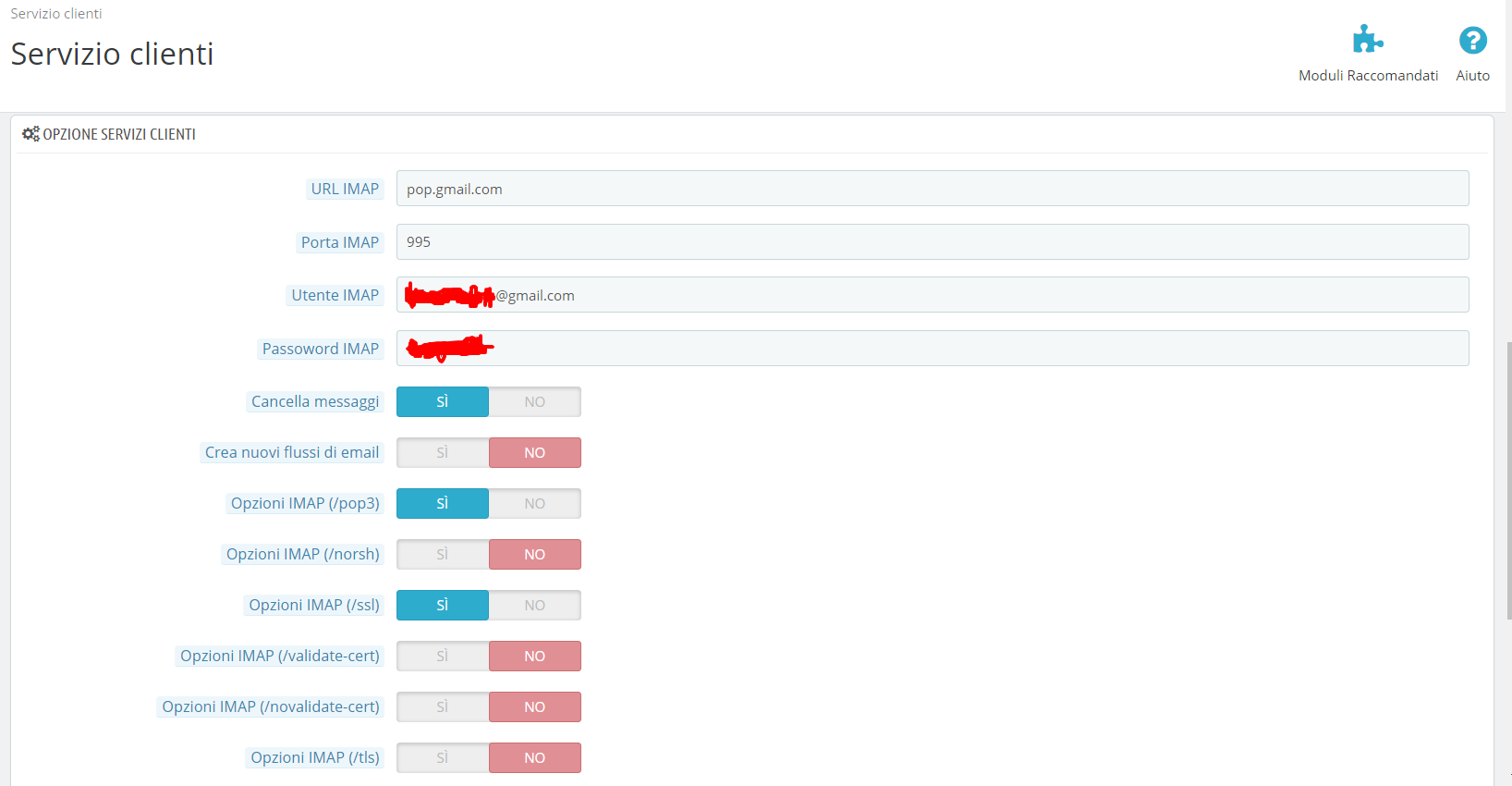Click the URL IMAP input field
The image size is (1512, 786).
(x=933, y=189)
